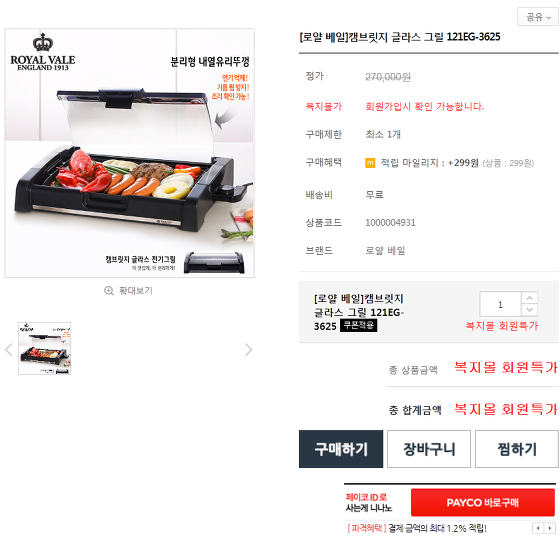560x541 pixels.
Task: Click the 복지몰 회원특가 text under quantity
Action: pos(502,326)
